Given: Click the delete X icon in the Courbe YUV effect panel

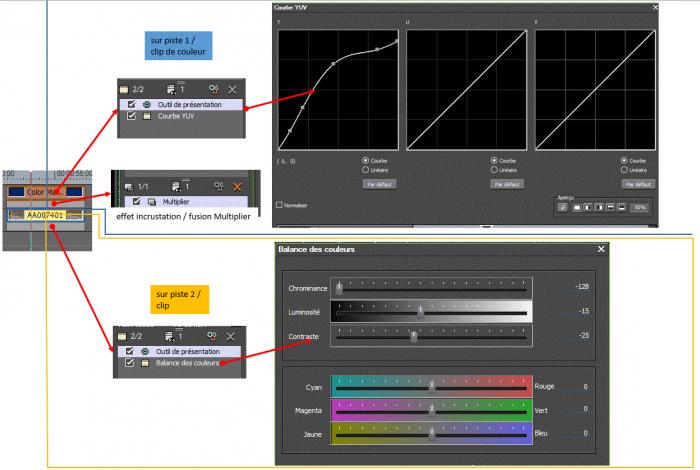Looking at the screenshot, I should coord(233,90).
